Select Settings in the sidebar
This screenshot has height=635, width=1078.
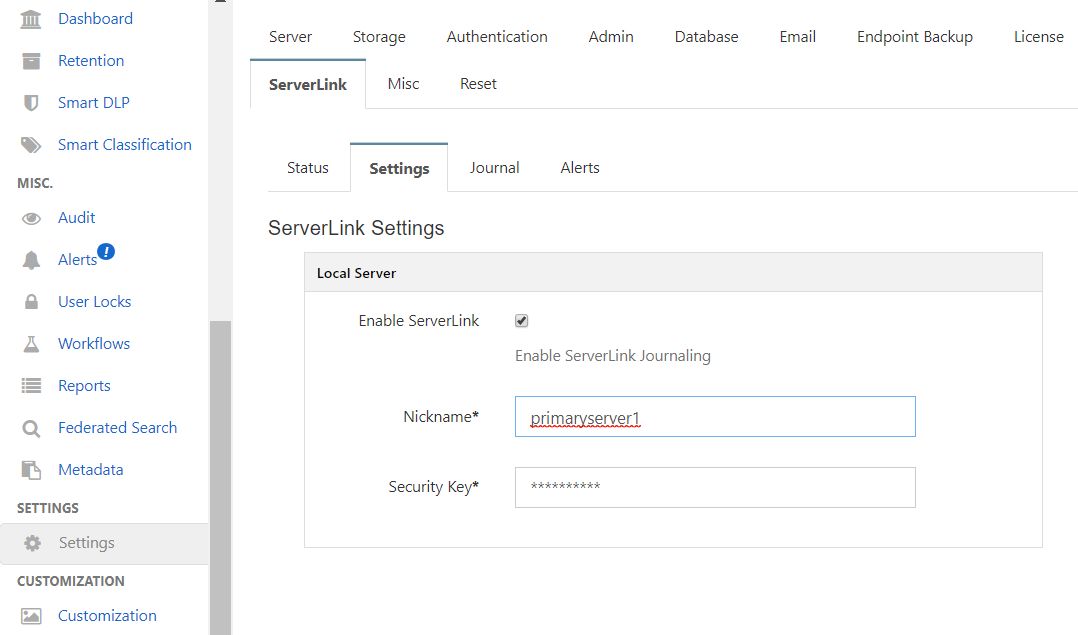click(104, 544)
